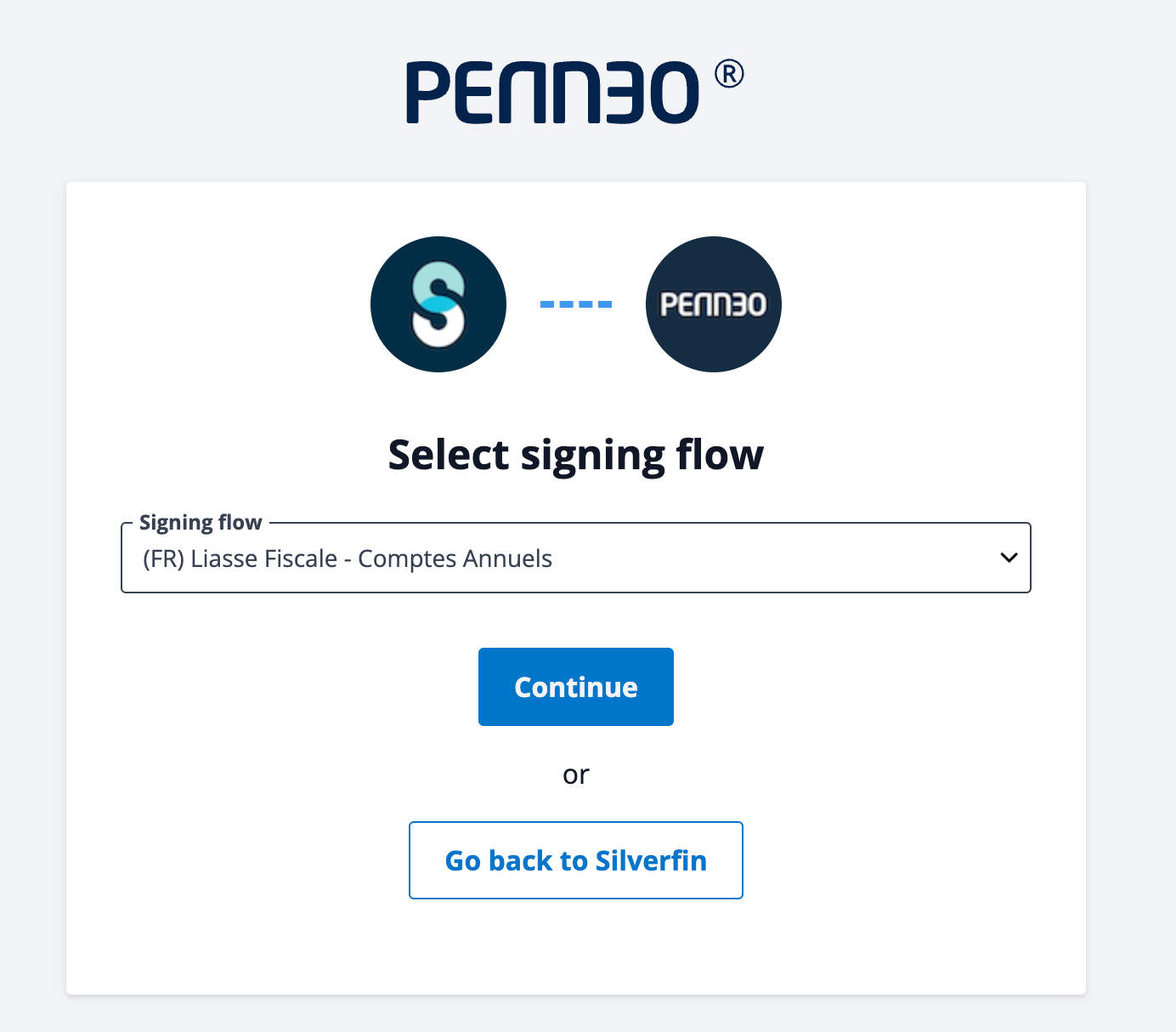1176x1032 pixels.
Task: Click empty white card area below buttons
Action: pos(576,948)
